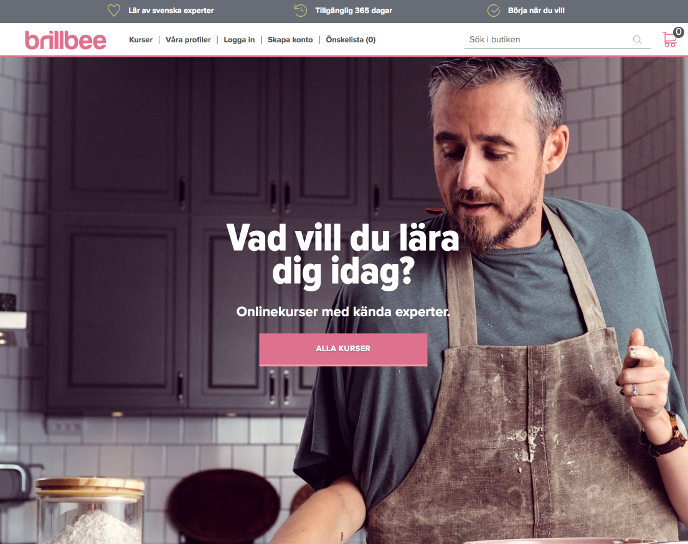Screen dimensions: 688x544
Task: Select Skapa konto link
Action: click(290, 39)
